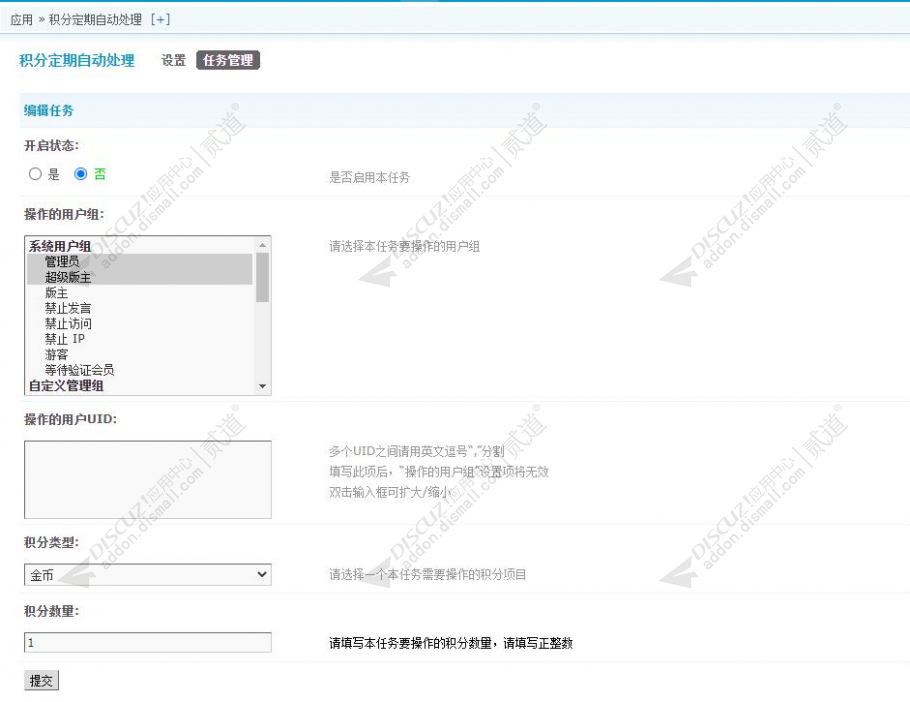Select the 是 radio button to enable task
Viewport: 910px width, 702px height.
coord(35,174)
